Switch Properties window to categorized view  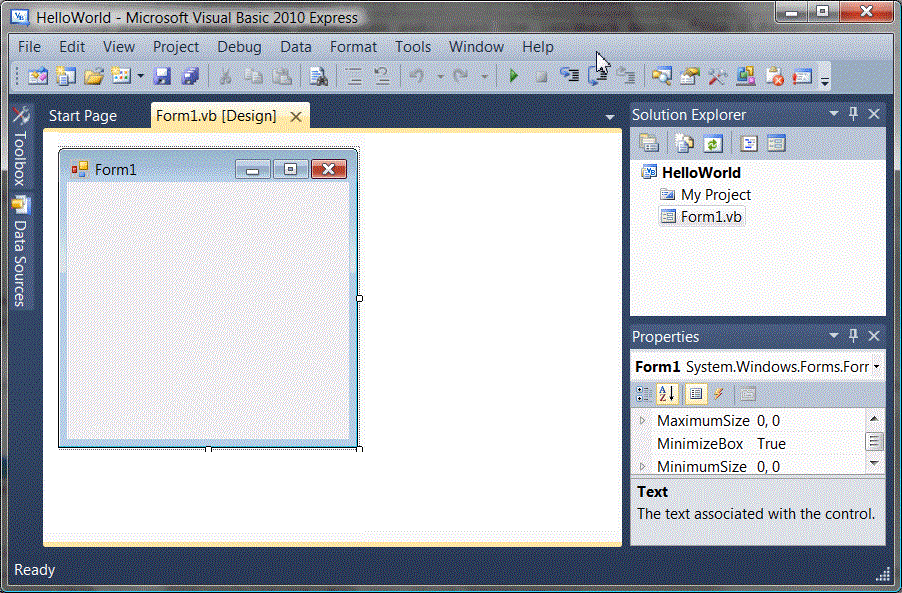[x=643, y=394]
